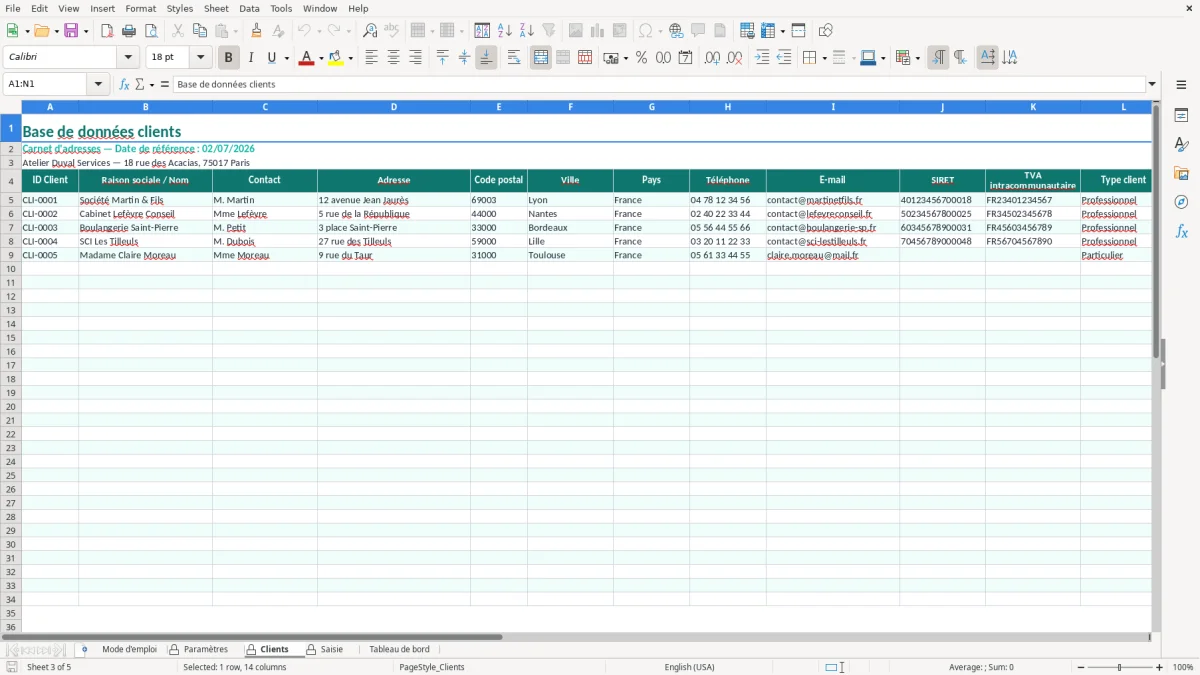The height and width of the screenshot is (675, 1200).
Task: Open Font Size dropdown
Action: 200,58
